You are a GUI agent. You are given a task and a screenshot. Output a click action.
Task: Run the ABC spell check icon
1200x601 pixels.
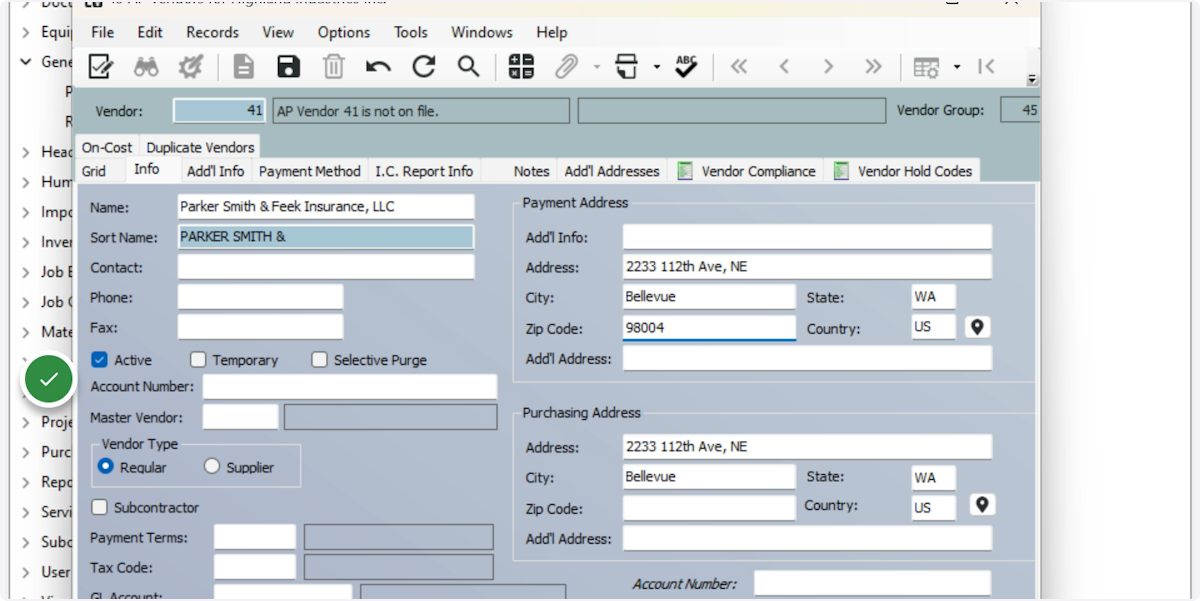pyautogui.click(x=686, y=67)
